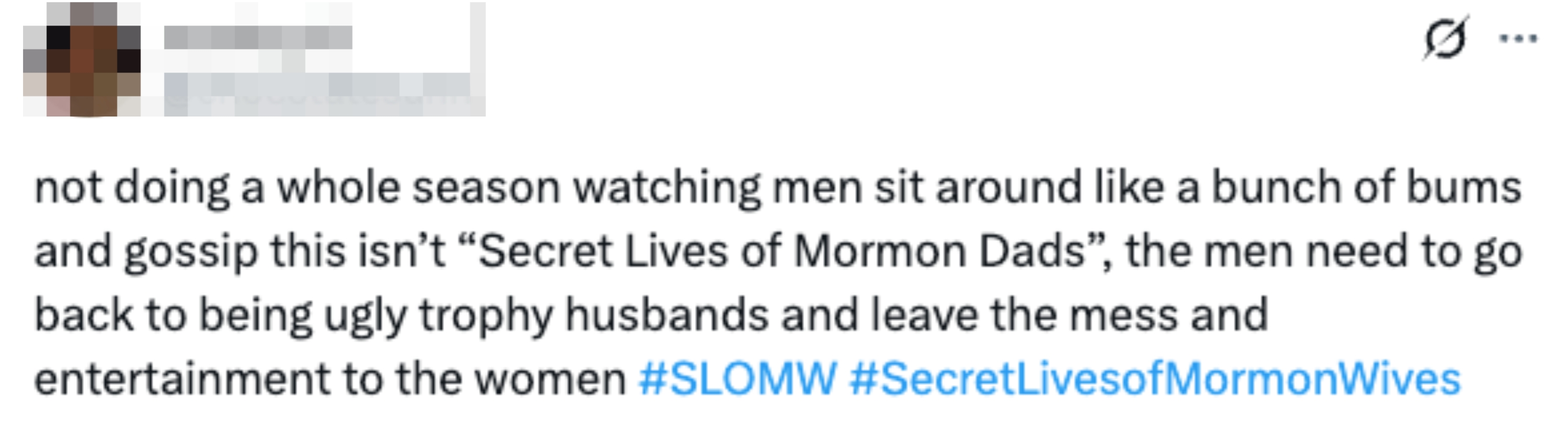Click the phrase "ugly trophy husbands"
Viewport: 1568px width, 429px height.
[546, 315]
